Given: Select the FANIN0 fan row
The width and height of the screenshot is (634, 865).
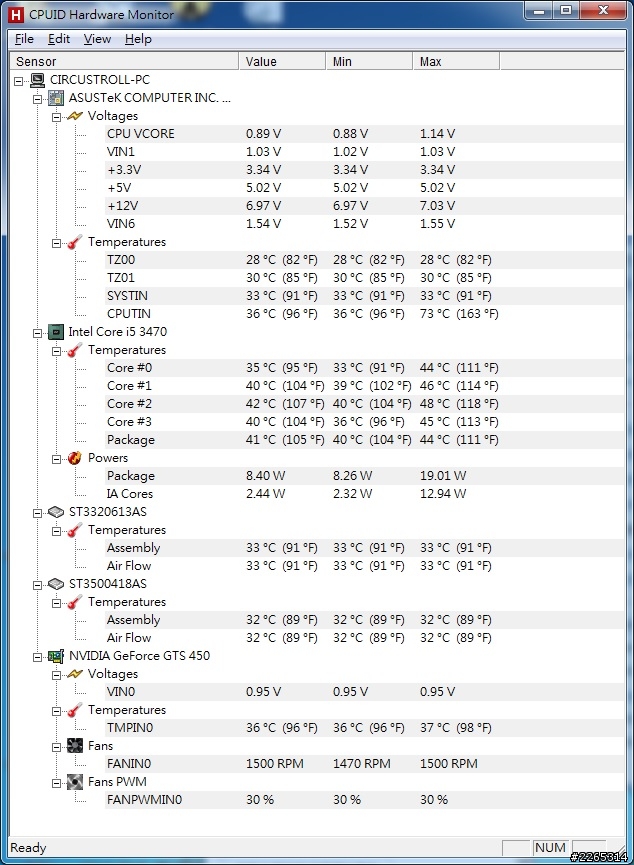Looking at the screenshot, I should pos(365,763).
